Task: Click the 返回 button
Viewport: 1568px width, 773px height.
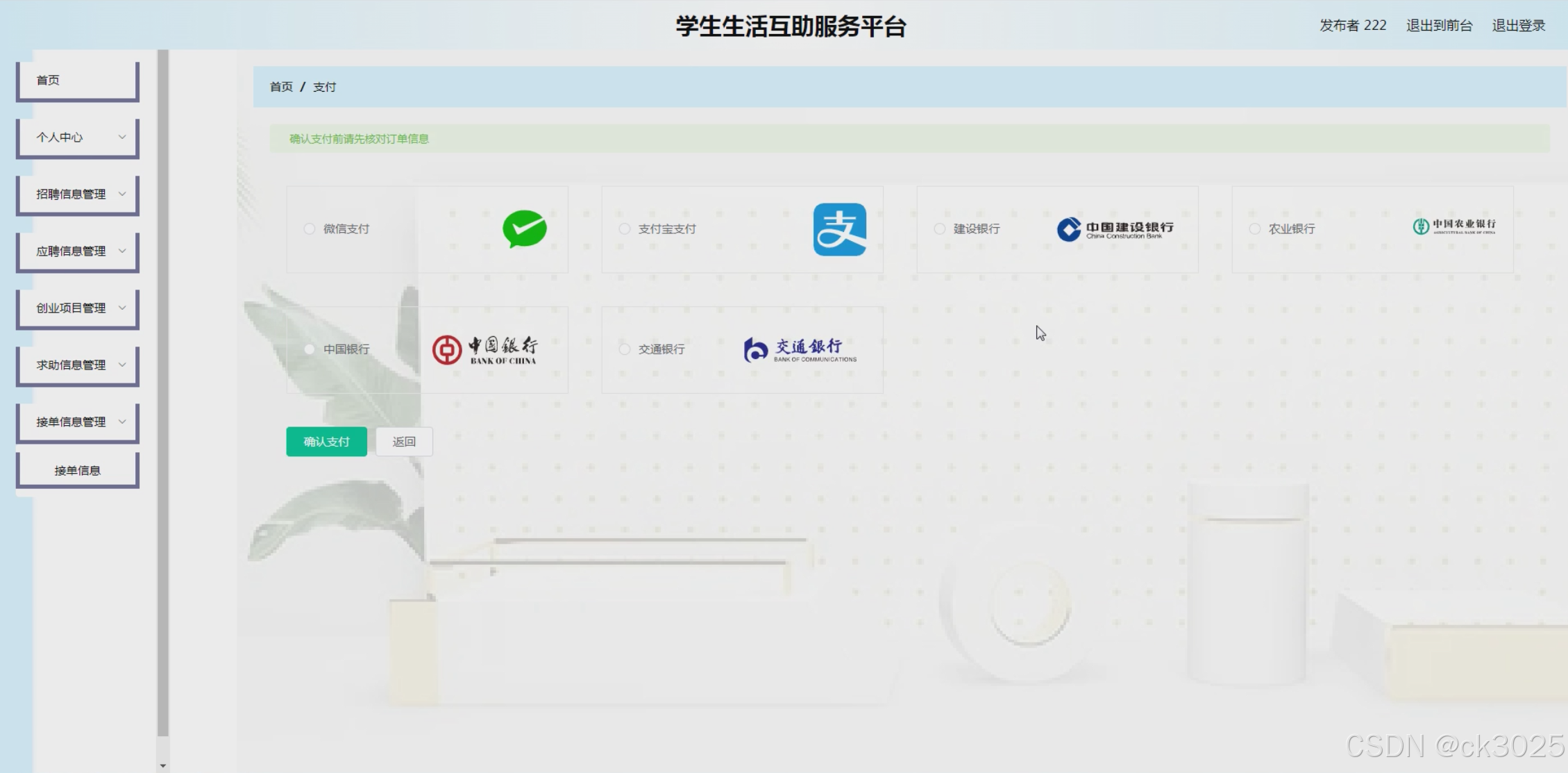Action: (404, 442)
